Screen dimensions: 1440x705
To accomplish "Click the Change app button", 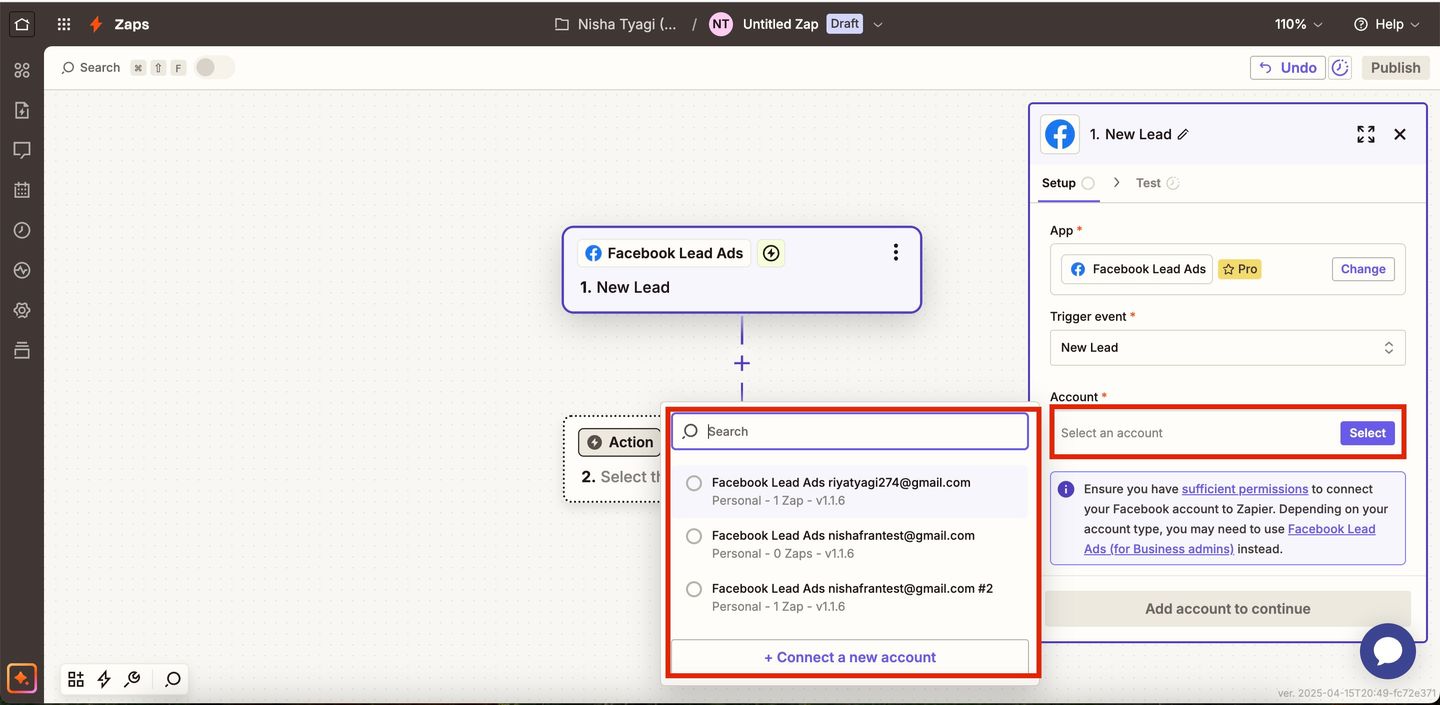I will [1363, 269].
